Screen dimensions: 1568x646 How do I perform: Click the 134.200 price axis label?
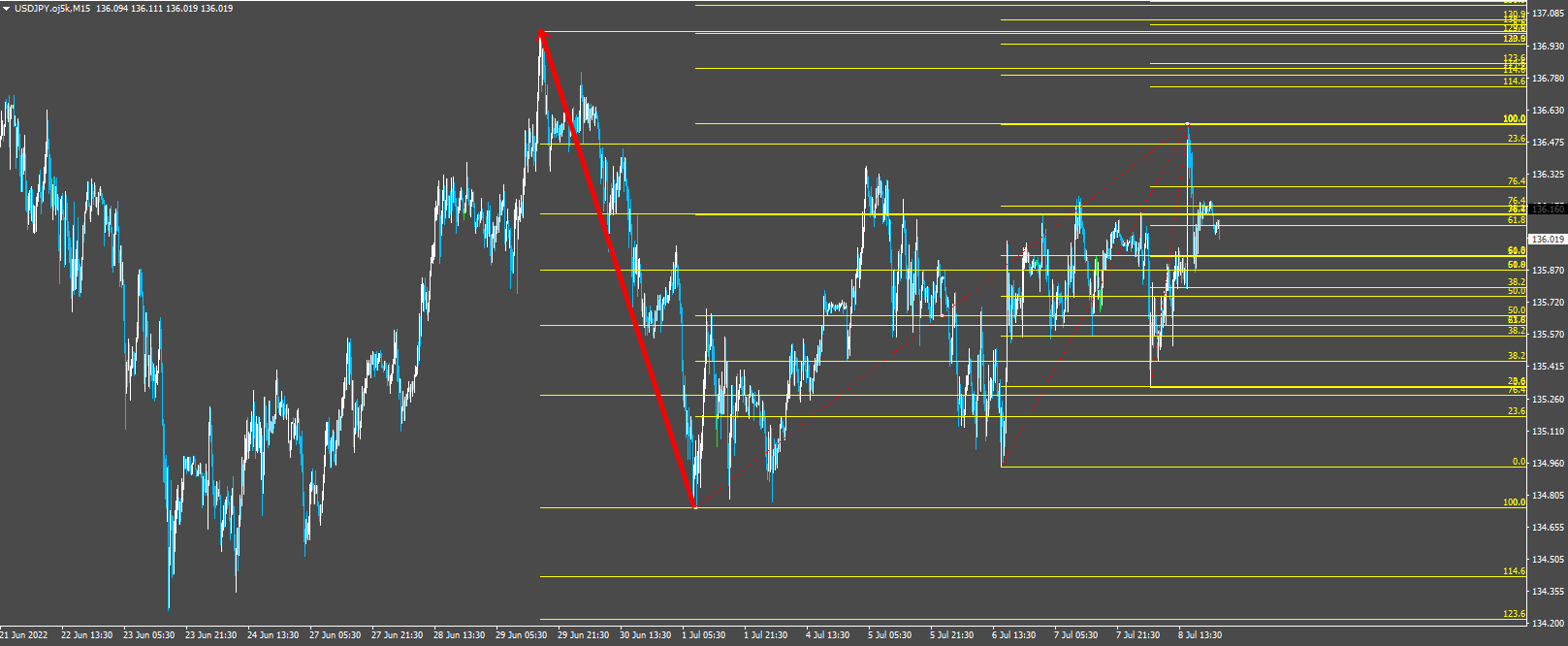(1548, 624)
